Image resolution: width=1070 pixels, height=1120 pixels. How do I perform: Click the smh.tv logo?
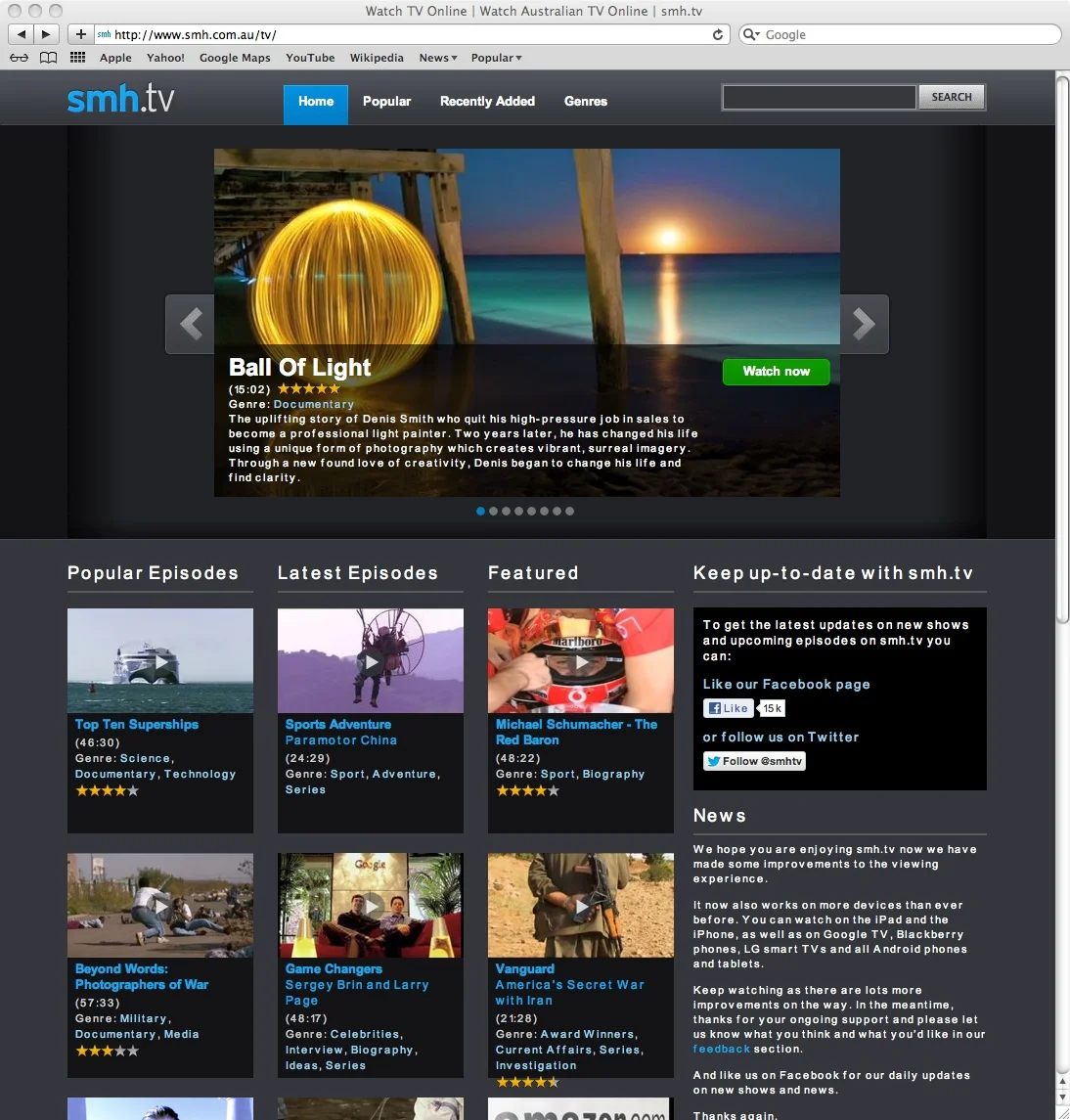coord(120,98)
